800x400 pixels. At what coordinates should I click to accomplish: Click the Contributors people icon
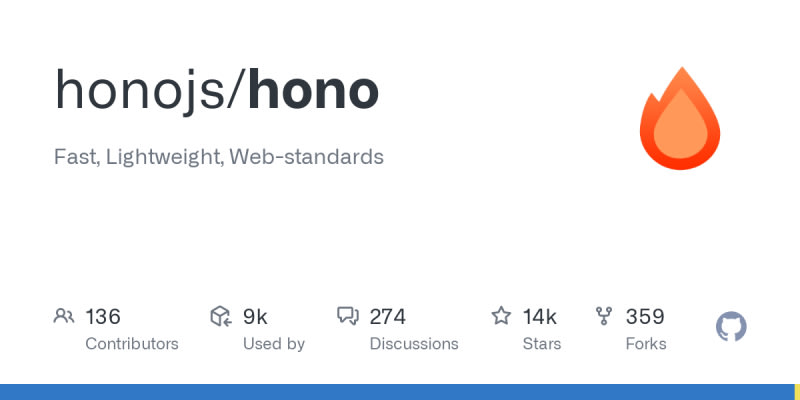tap(64, 317)
